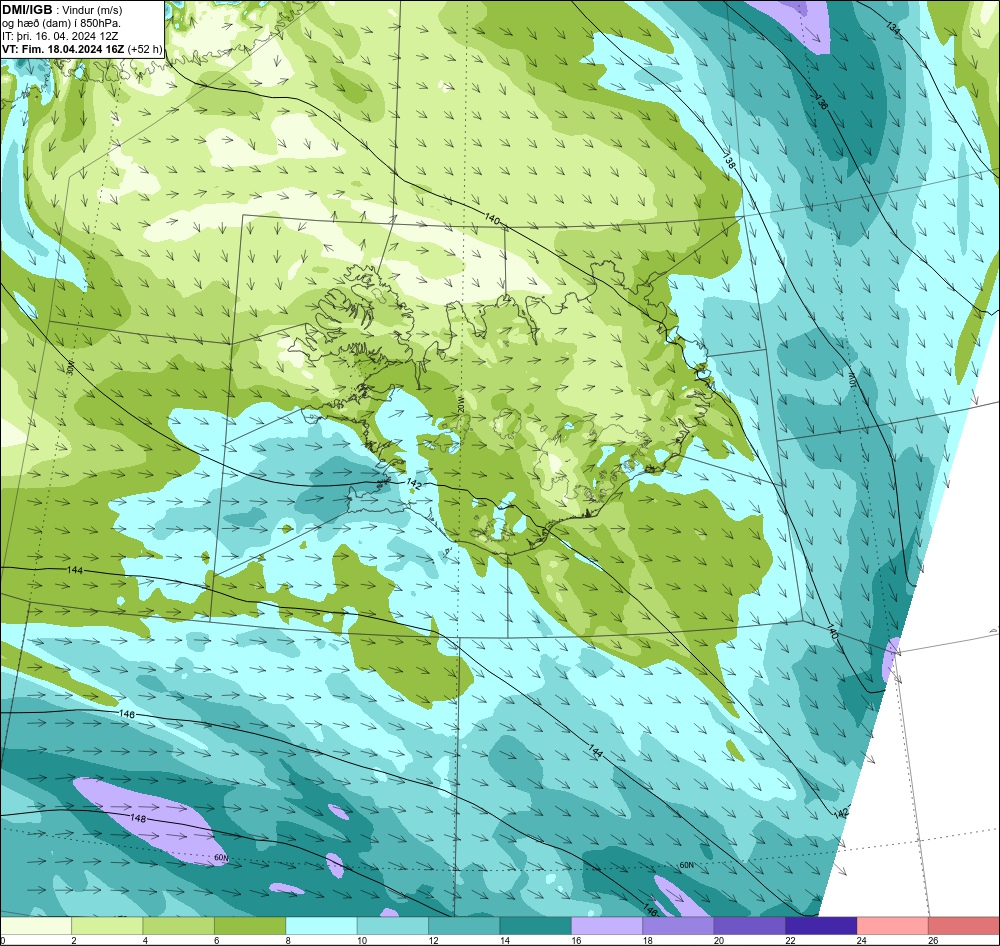This screenshot has height=946, width=1000.
Task: Click the legend tick label 24
Action: pos(862,940)
